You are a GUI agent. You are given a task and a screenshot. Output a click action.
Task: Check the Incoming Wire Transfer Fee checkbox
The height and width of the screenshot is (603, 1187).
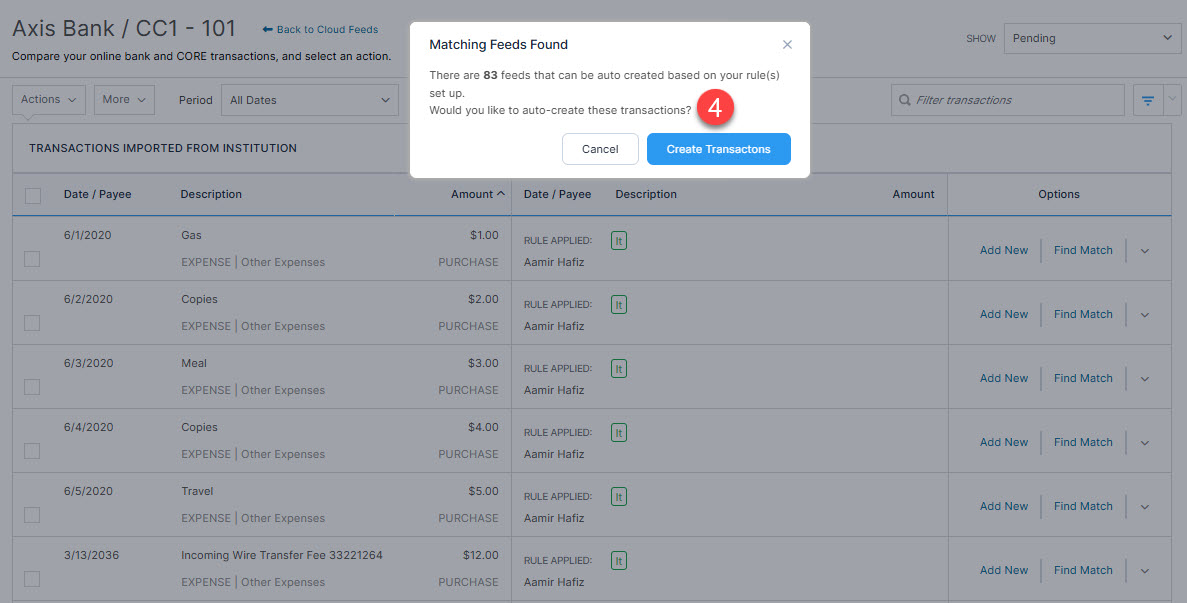(x=32, y=579)
